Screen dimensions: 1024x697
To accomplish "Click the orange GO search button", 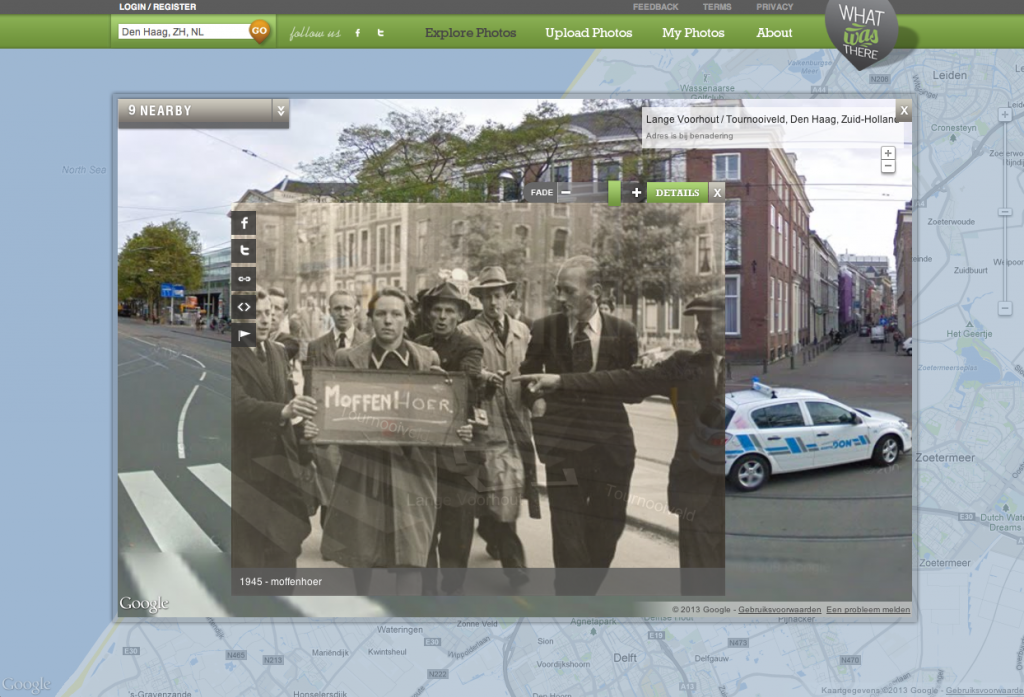I will coord(259,31).
